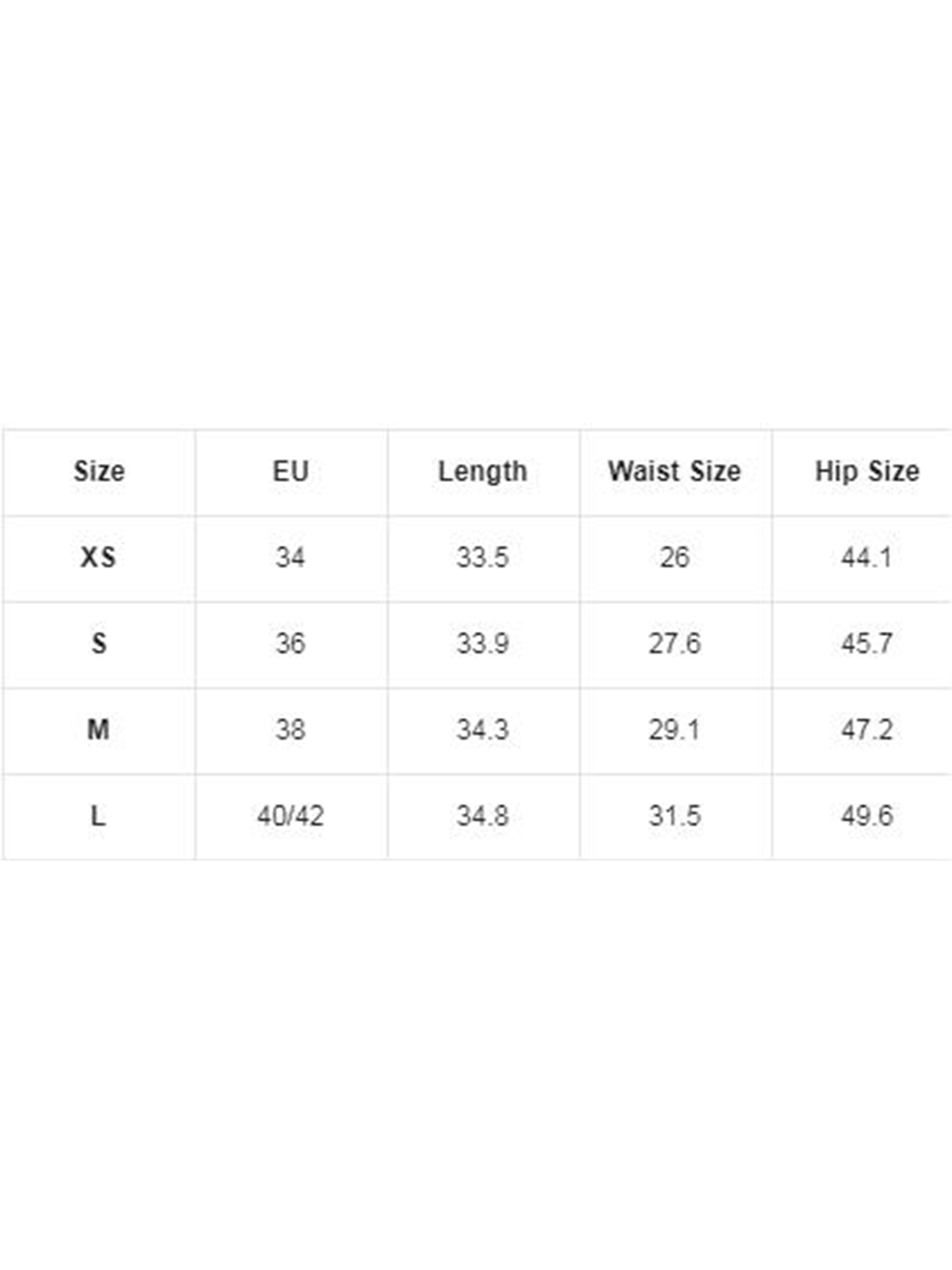The width and height of the screenshot is (952, 1270).
Task: Click the hip size value 47.2
Action: point(867,730)
